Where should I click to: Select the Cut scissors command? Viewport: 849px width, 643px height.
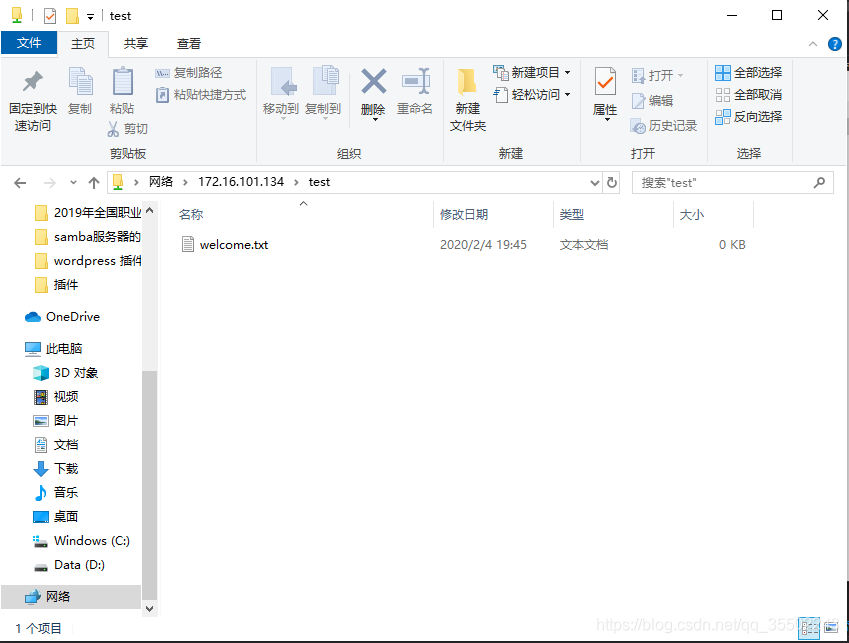pos(128,129)
